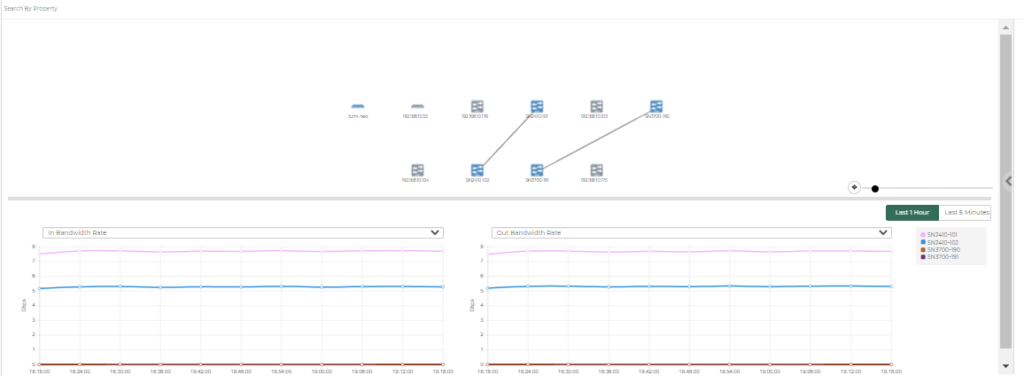Click the gray 192.168.10.176 switch icon
1024x376 pixels.
click(477, 106)
